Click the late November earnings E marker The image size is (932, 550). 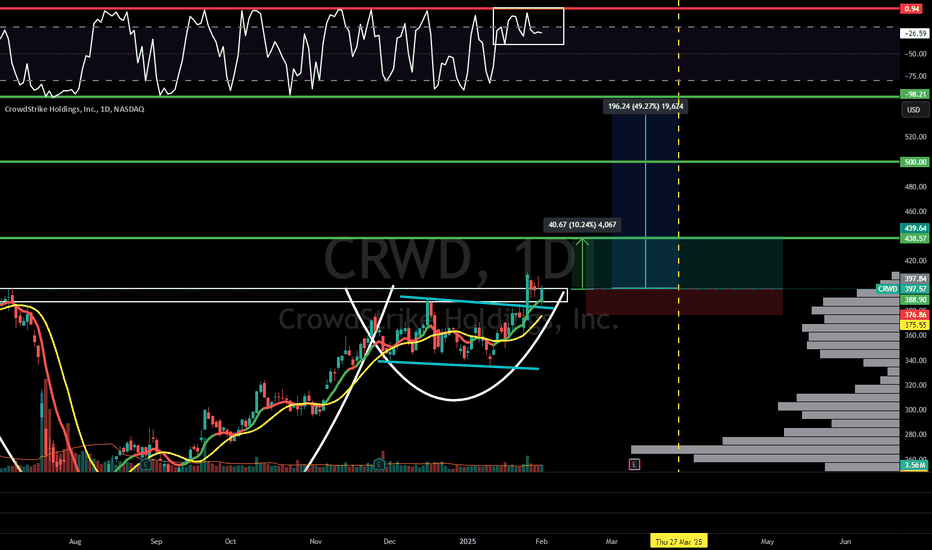380,464
